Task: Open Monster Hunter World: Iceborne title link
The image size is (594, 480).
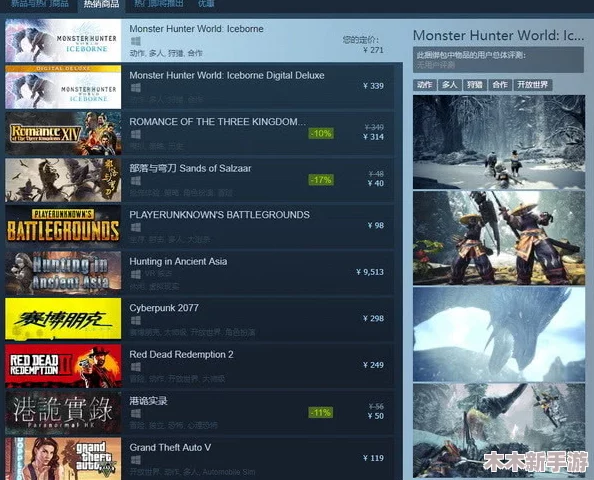Action: [196, 29]
